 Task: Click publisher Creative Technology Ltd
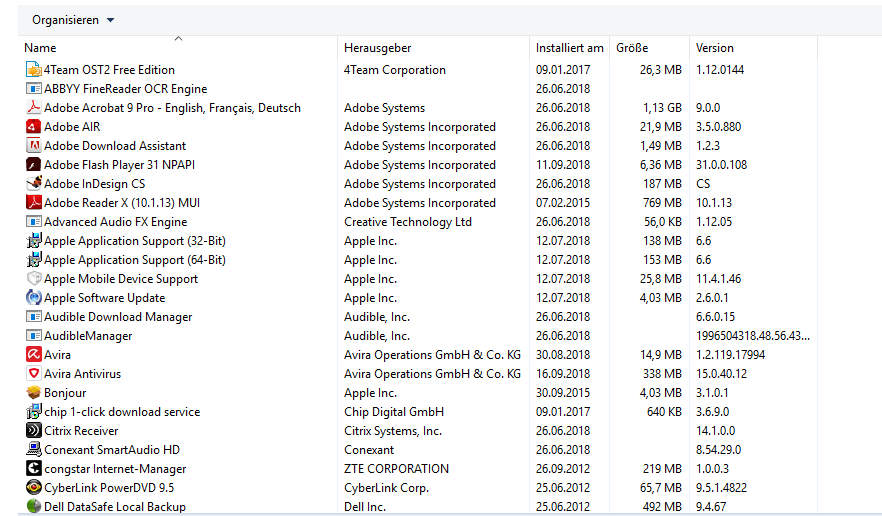click(408, 222)
